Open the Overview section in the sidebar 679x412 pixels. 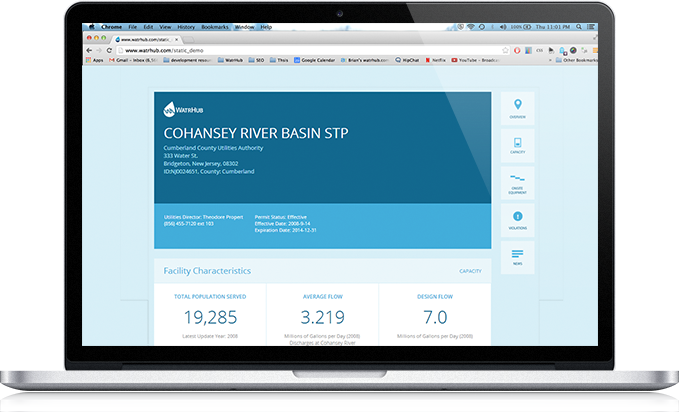517,108
